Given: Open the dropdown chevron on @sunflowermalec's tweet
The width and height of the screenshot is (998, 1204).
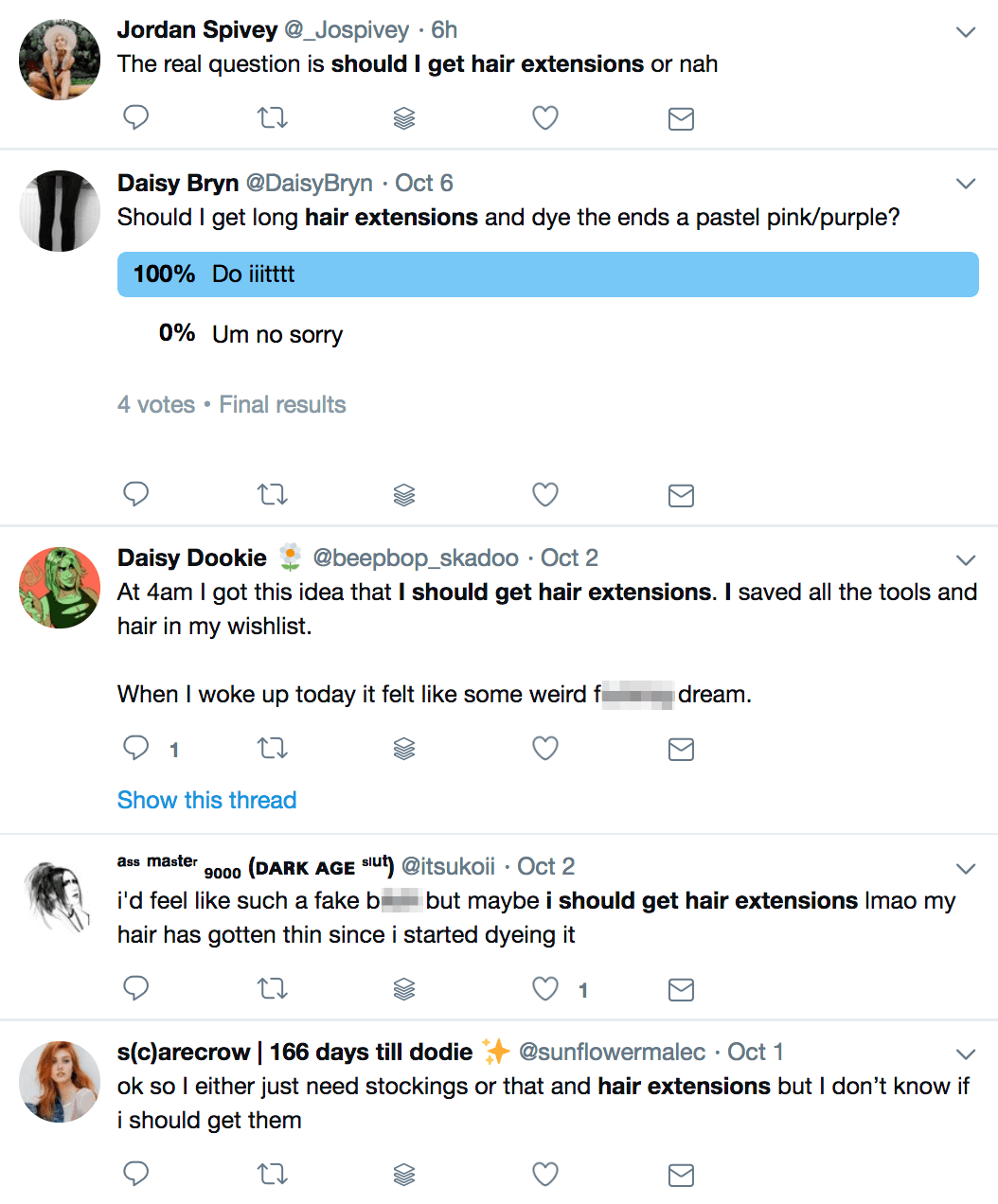Looking at the screenshot, I should coord(966,1053).
